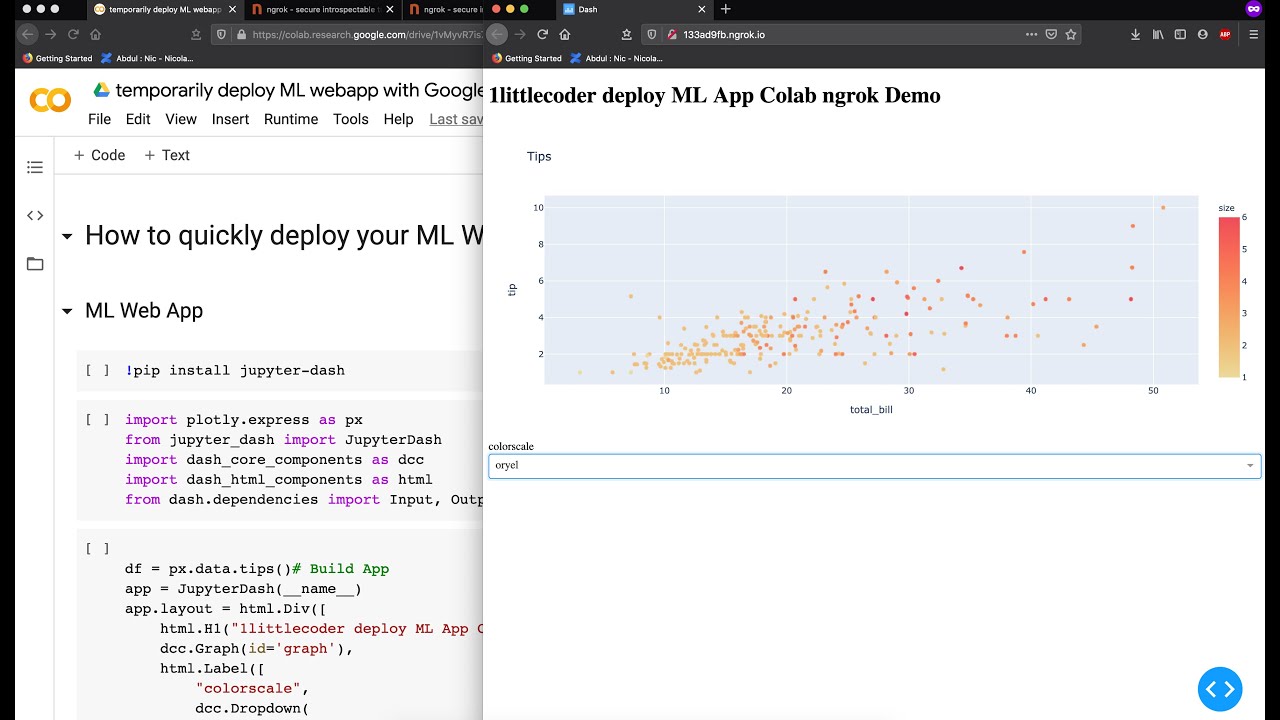The height and width of the screenshot is (720, 1280).
Task: Click the blue code toggle button in Dash window
Action: (1220, 689)
